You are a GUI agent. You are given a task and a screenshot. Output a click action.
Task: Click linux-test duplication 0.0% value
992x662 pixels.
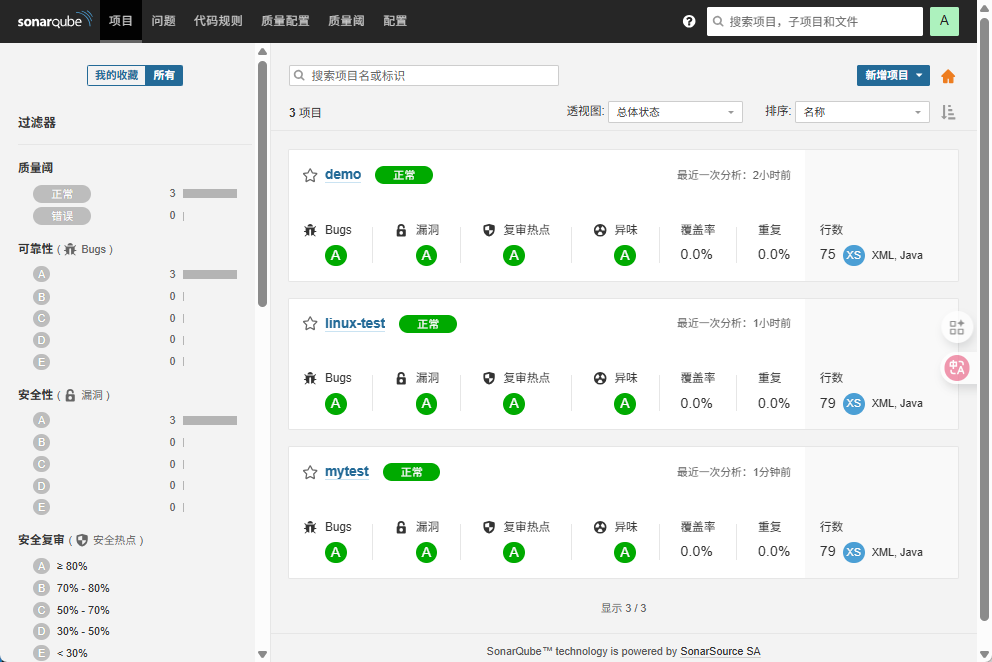coord(774,403)
